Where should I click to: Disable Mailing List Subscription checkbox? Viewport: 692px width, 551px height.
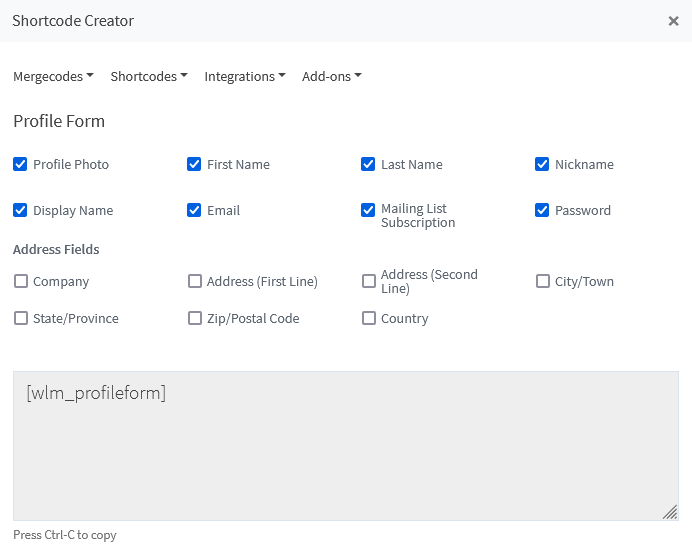[368, 210]
